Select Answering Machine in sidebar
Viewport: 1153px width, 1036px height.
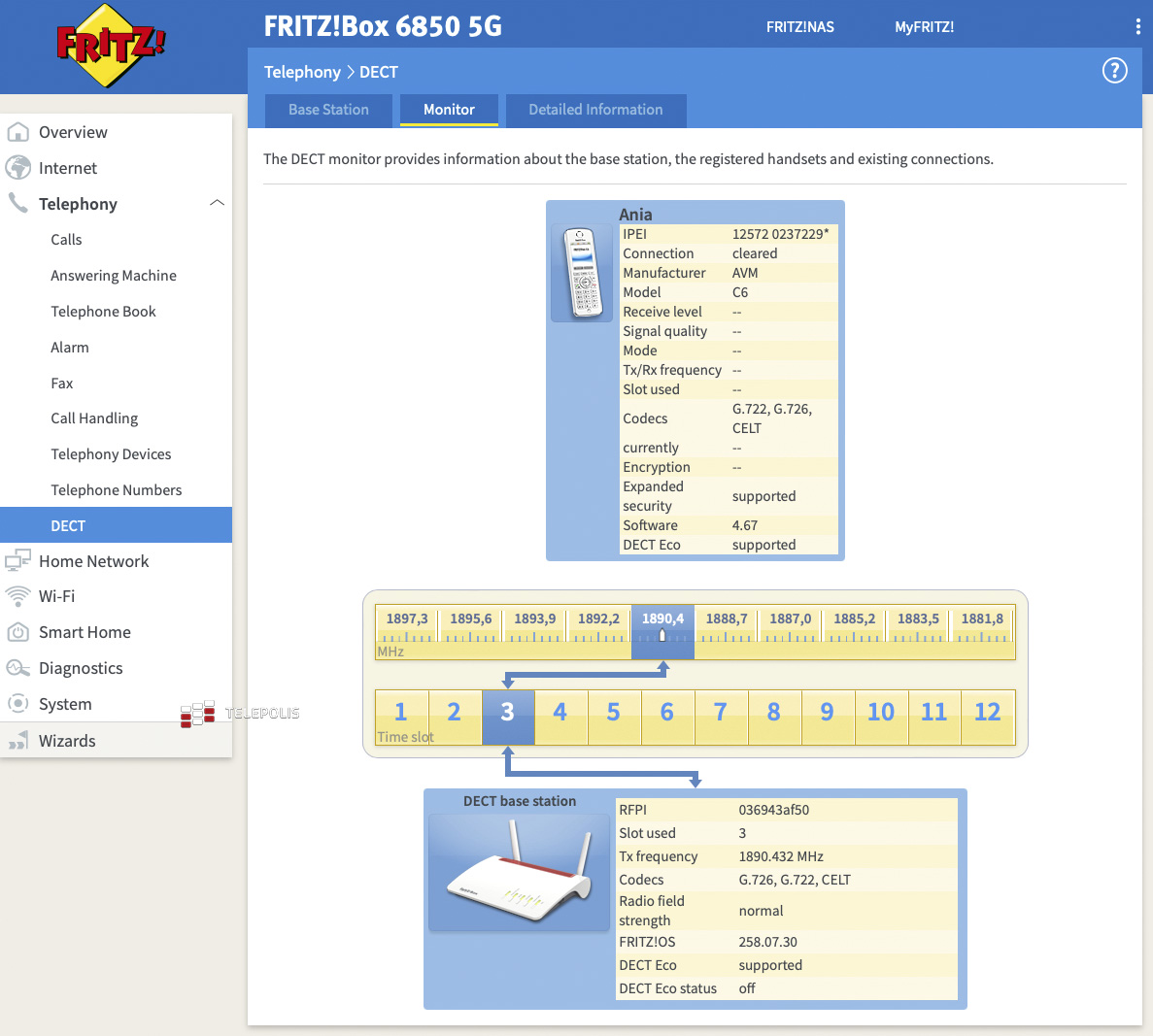pyautogui.click(x=114, y=276)
